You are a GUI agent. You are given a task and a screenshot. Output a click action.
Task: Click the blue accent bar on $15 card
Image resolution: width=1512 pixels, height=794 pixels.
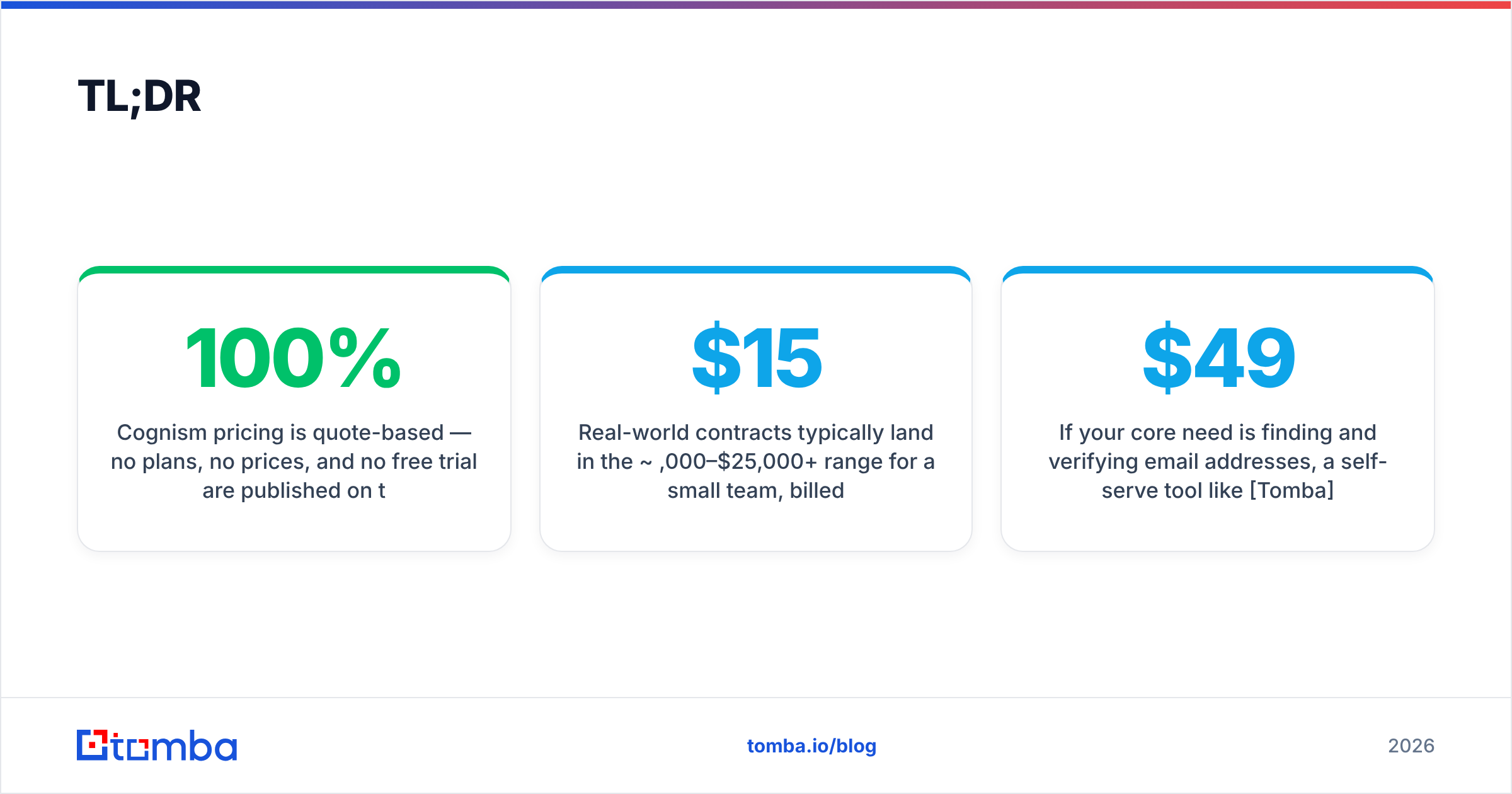pyautogui.click(x=756, y=270)
